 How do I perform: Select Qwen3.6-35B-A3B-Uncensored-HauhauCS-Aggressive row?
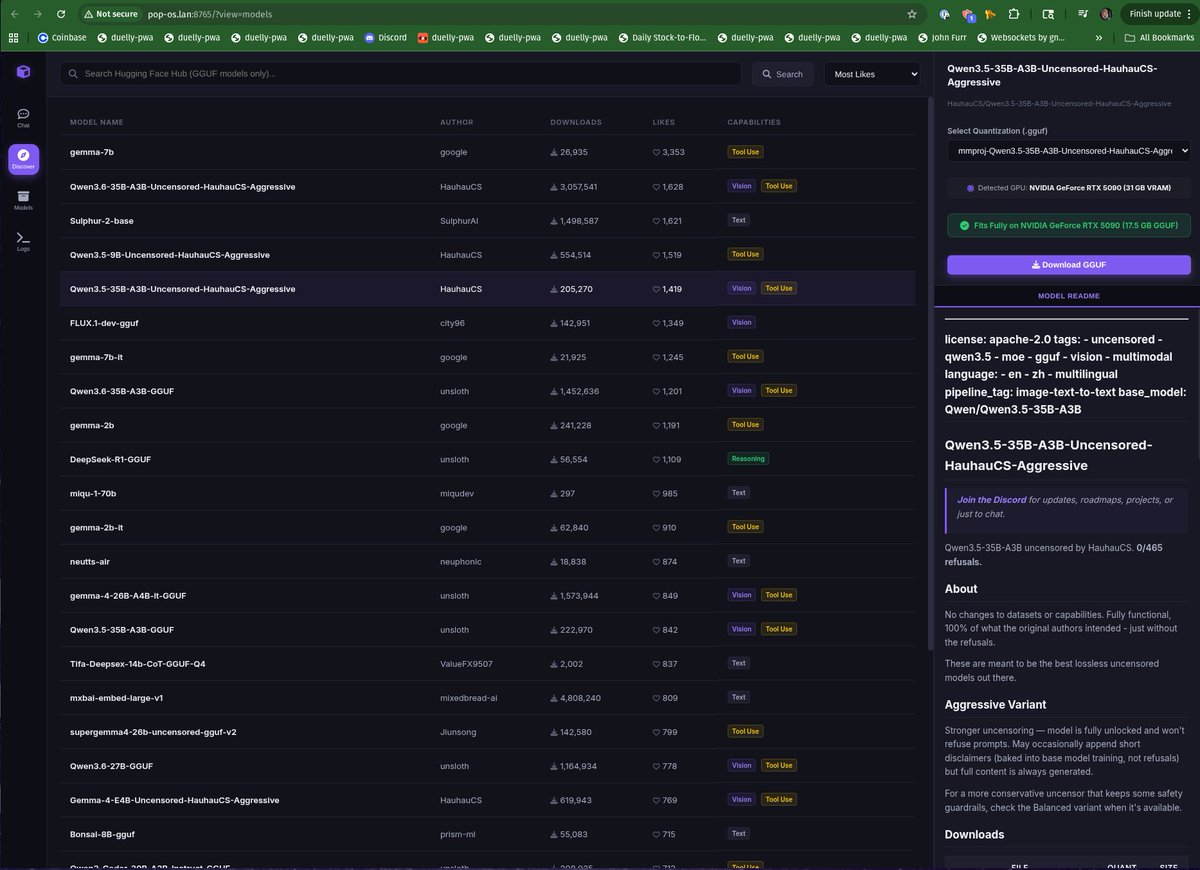point(487,186)
